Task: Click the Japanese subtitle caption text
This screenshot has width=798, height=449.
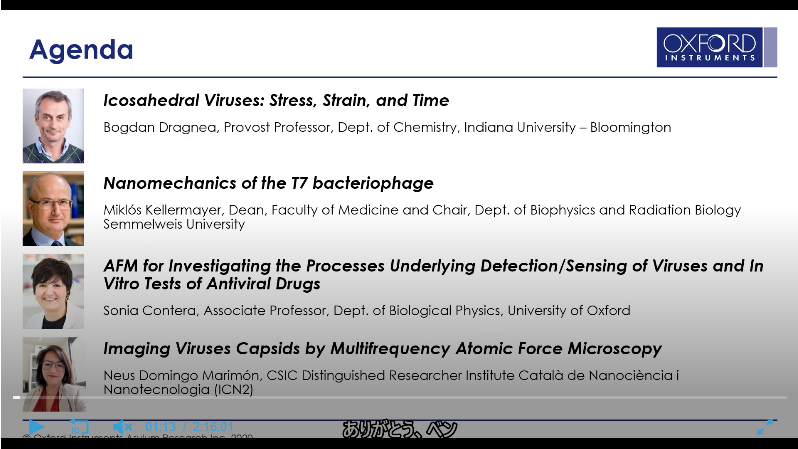Action: 399,430
